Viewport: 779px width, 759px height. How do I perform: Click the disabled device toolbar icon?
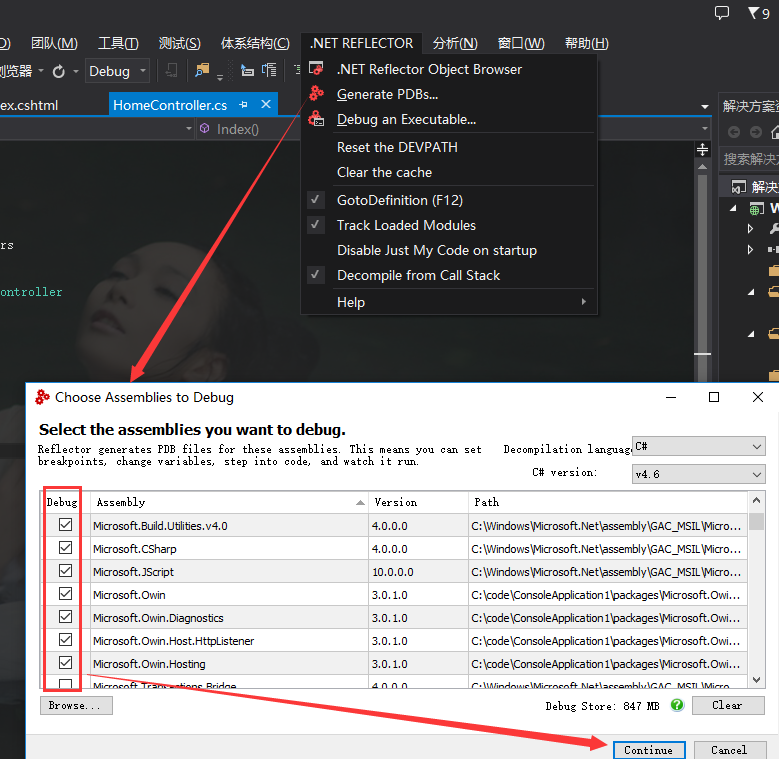(x=171, y=71)
